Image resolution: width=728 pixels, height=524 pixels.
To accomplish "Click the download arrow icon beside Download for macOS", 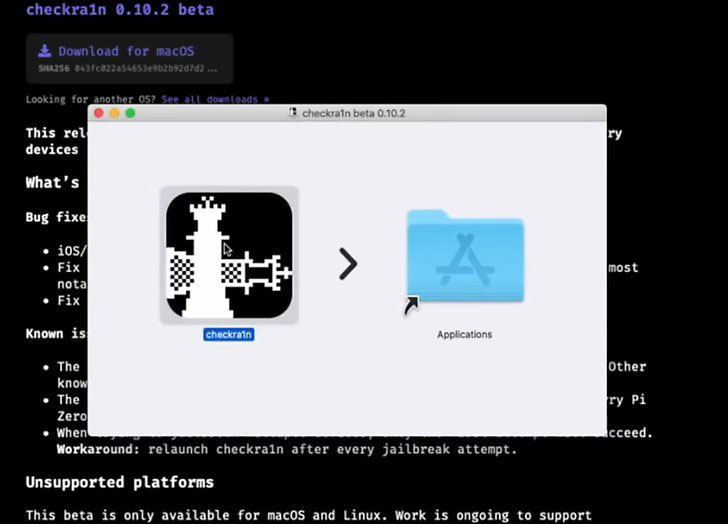I will point(45,51).
